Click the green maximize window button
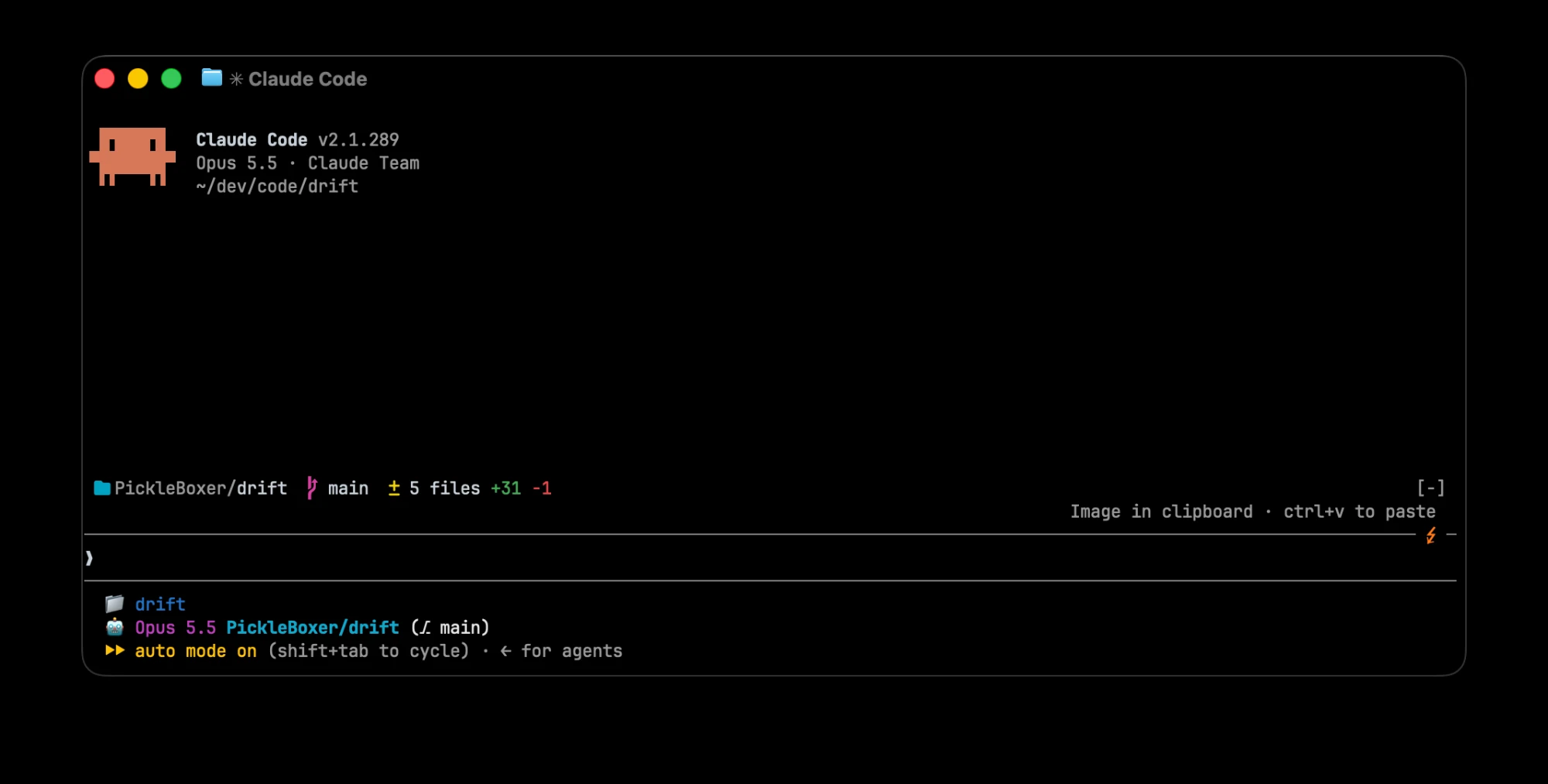 171,78
